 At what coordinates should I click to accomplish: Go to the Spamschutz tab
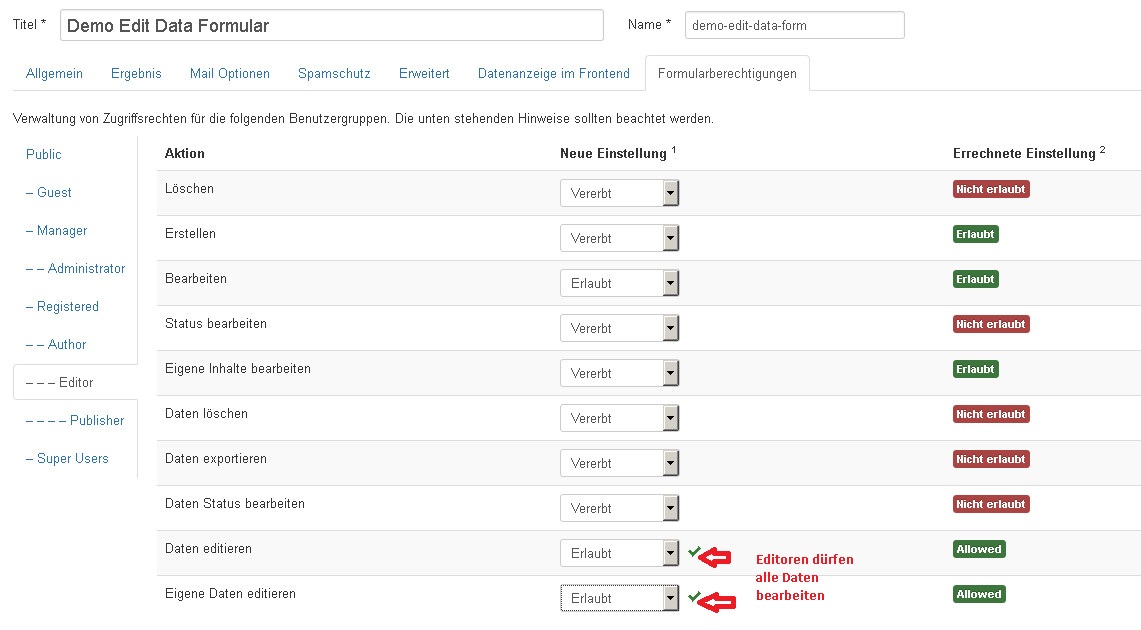point(334,73)
